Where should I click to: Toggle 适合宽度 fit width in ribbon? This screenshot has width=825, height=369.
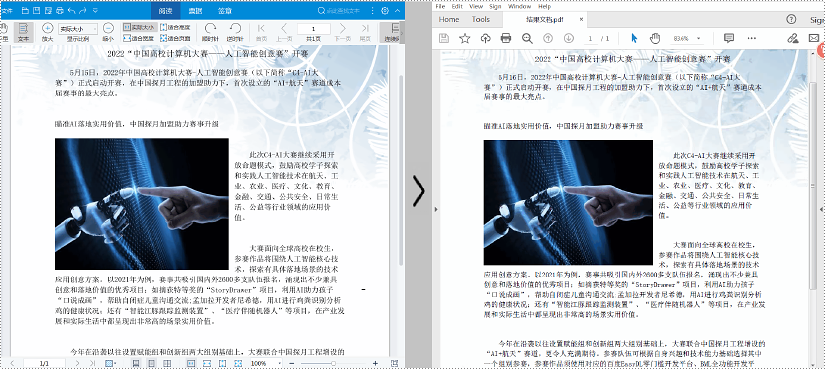coord(139,38)
